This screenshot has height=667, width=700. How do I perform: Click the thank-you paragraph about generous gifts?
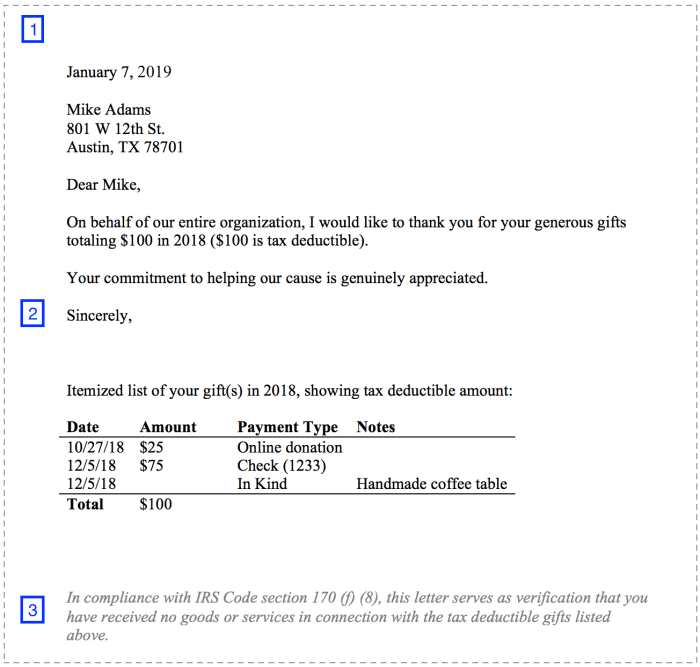click(346, 232)
